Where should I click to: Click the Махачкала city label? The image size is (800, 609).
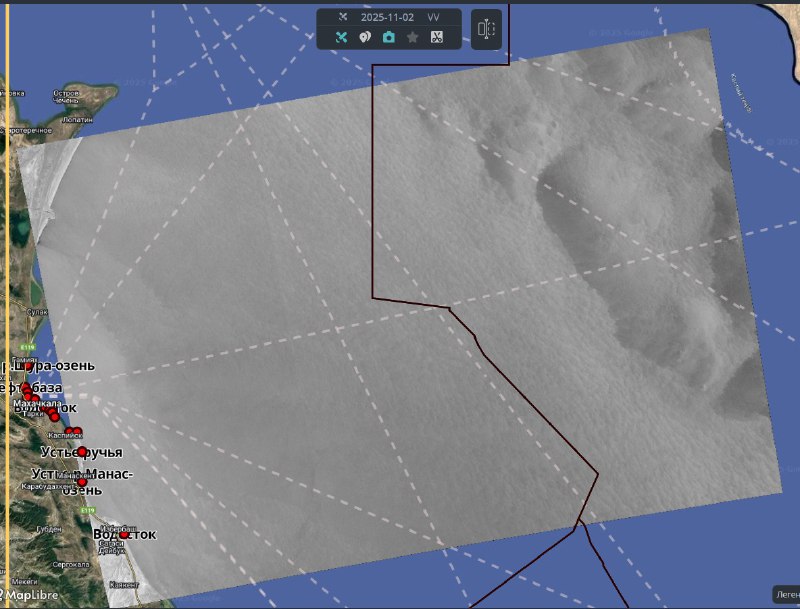37,403
